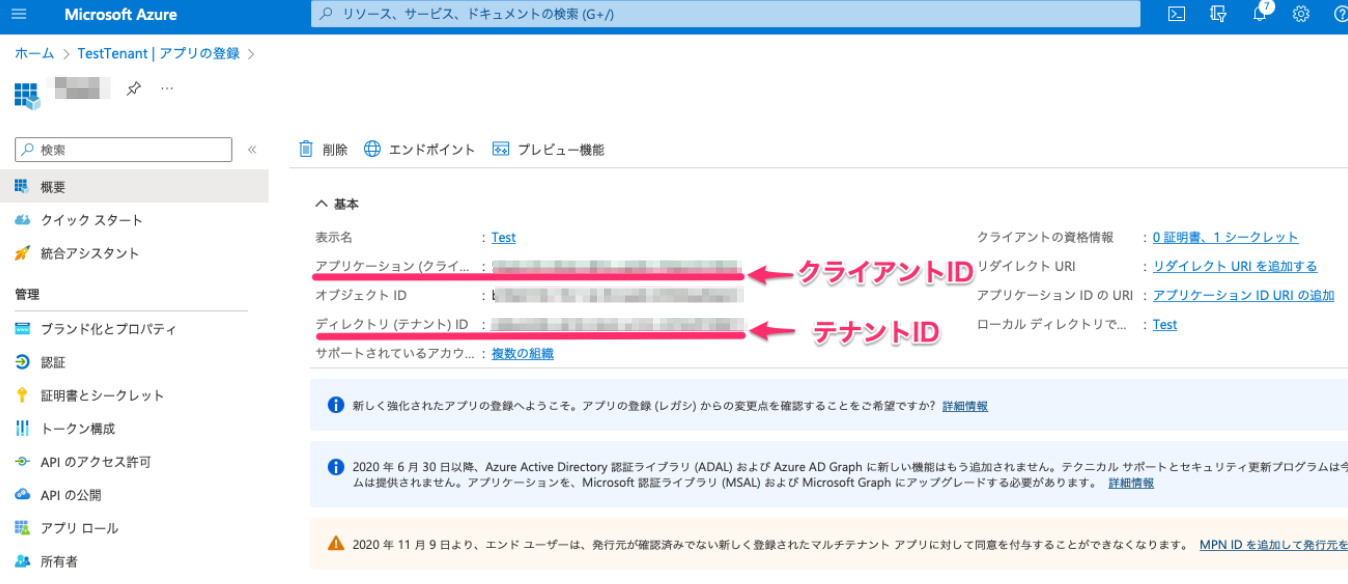Click the クライアントの資格情報 label

point(1045,238)
